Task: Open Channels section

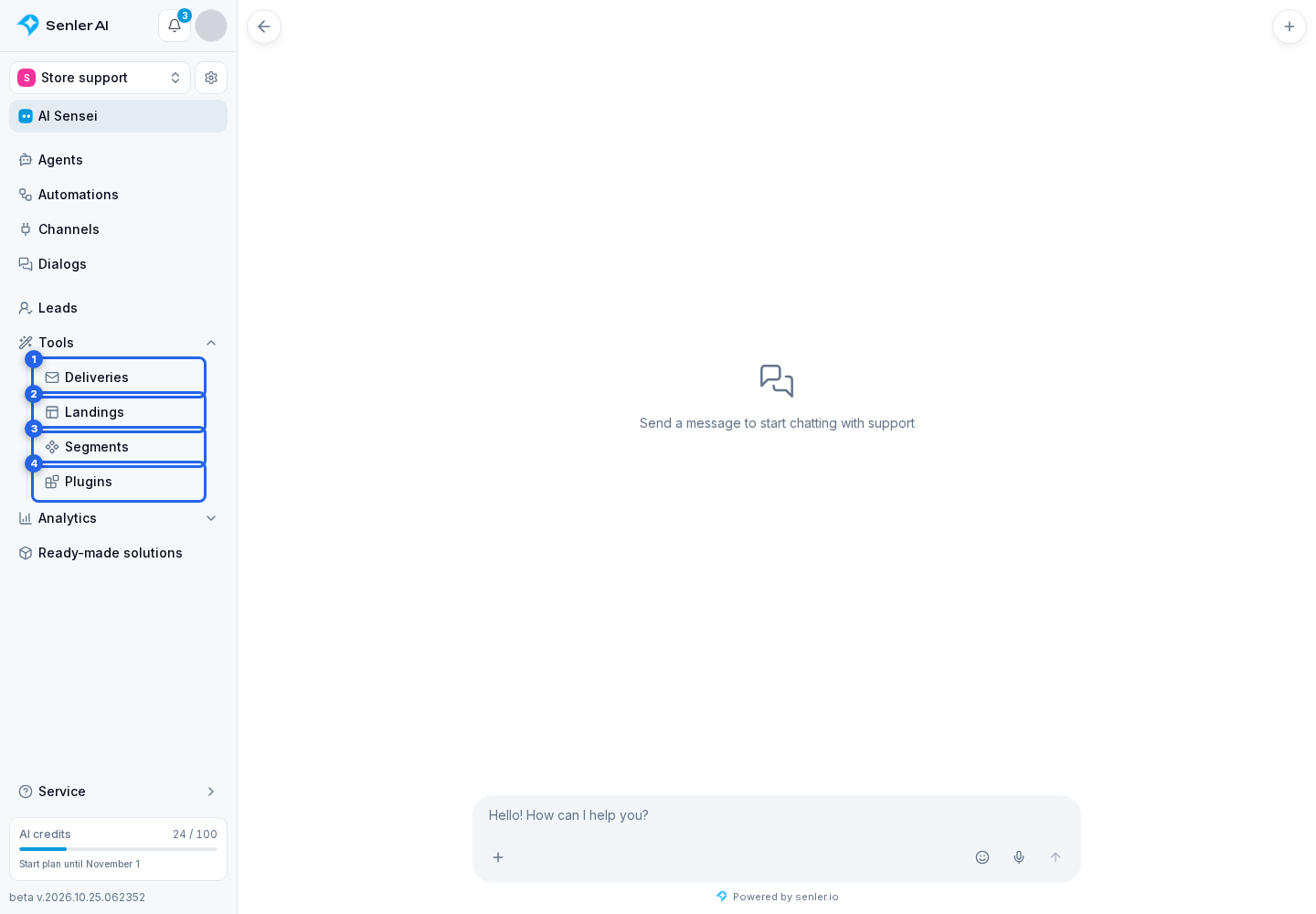Action: [119, 229]
